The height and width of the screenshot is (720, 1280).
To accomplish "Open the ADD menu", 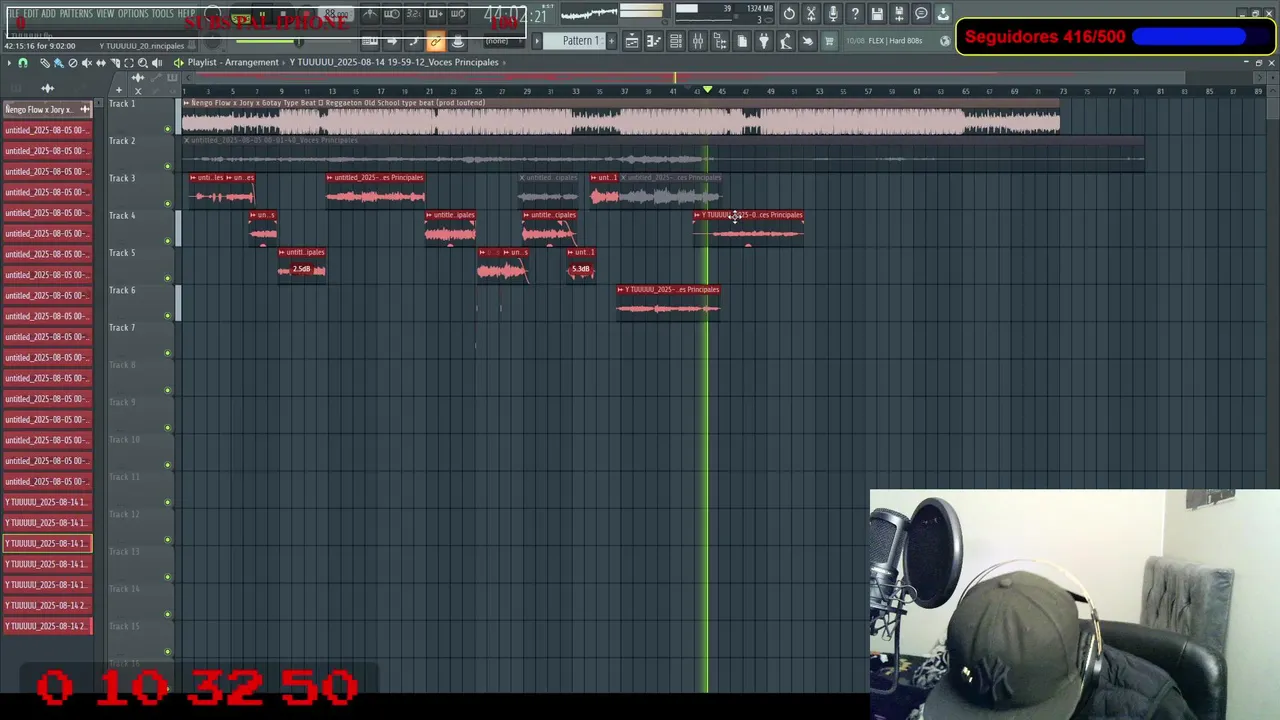I will (49, 13).
